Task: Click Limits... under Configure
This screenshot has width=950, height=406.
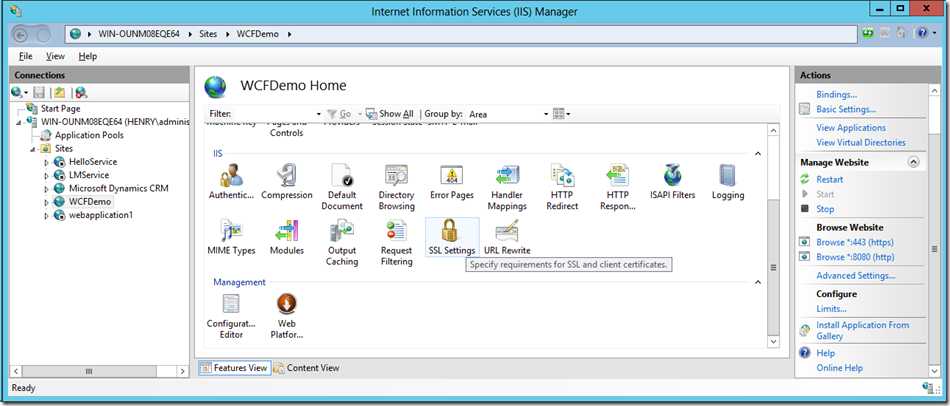Action: click(x=831, y=309)
